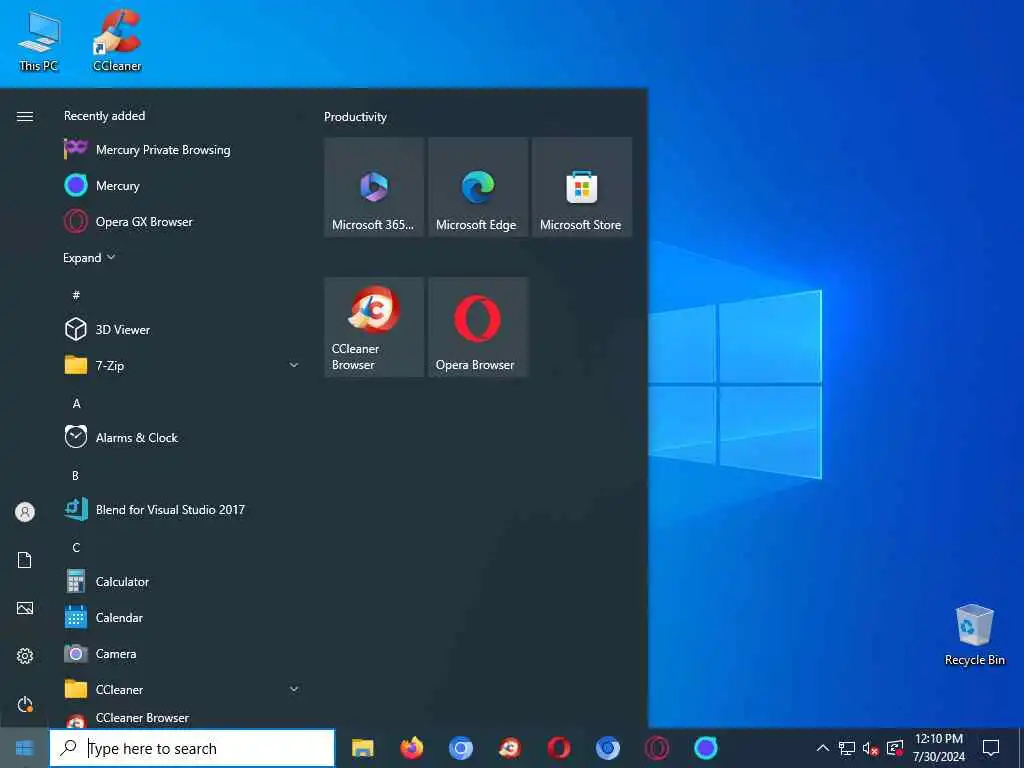
Task: Click the # letter header in app list
Action: tap(76, 295)
